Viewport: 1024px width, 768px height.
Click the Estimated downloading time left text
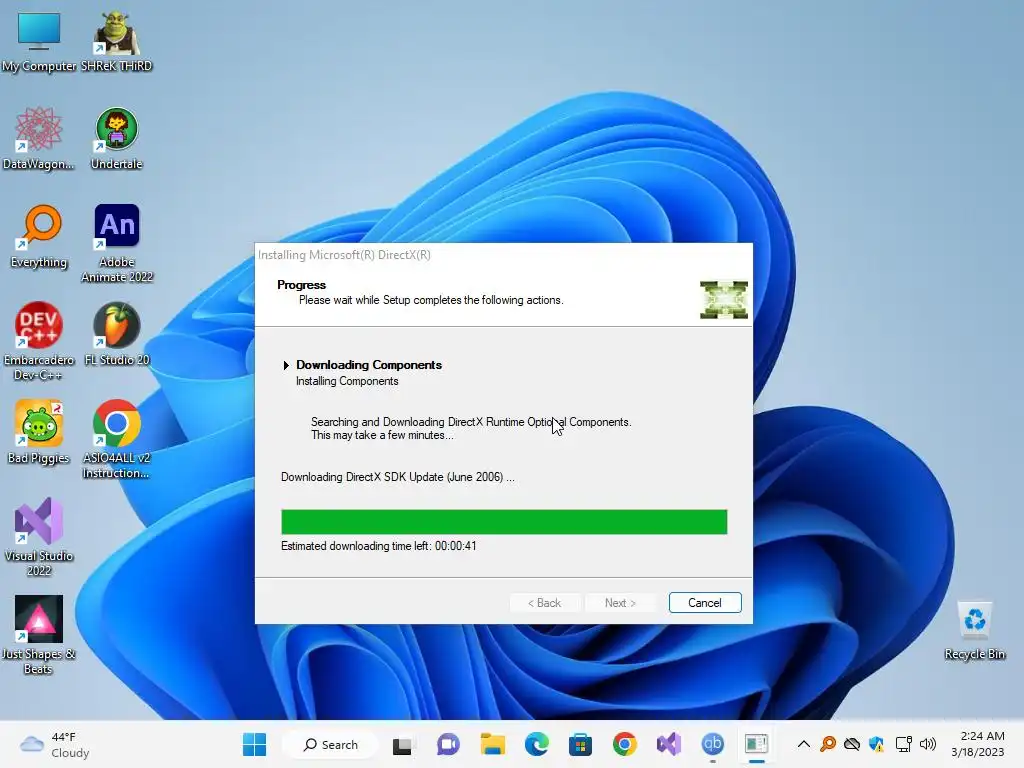pyautogui.click(x=378, y=546)
